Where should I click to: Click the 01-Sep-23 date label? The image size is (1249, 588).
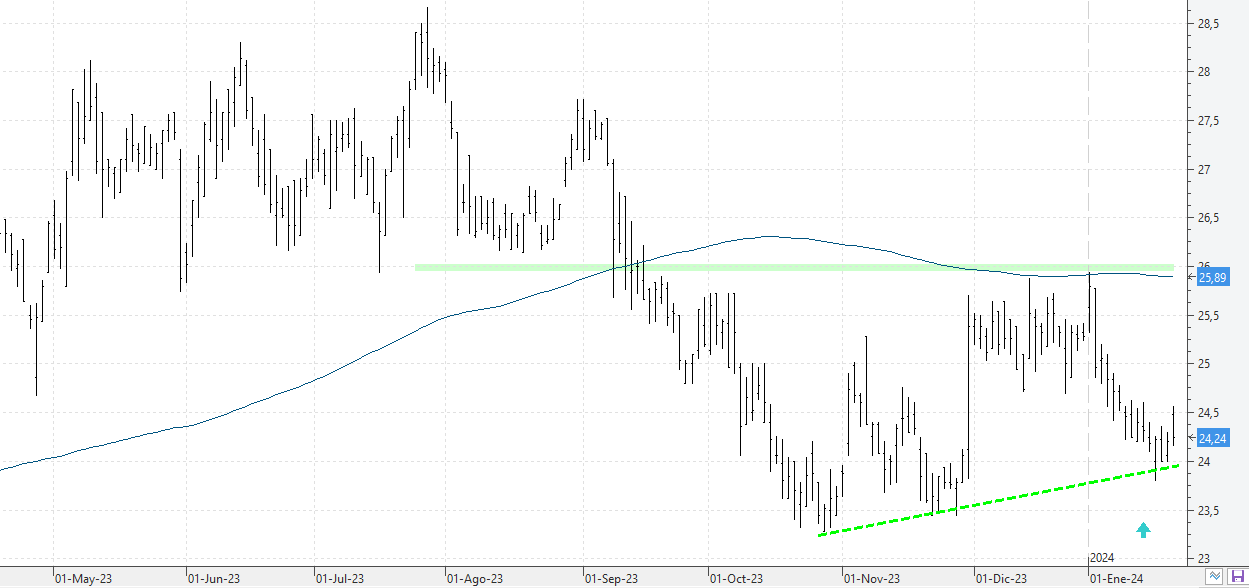point(610,578)
